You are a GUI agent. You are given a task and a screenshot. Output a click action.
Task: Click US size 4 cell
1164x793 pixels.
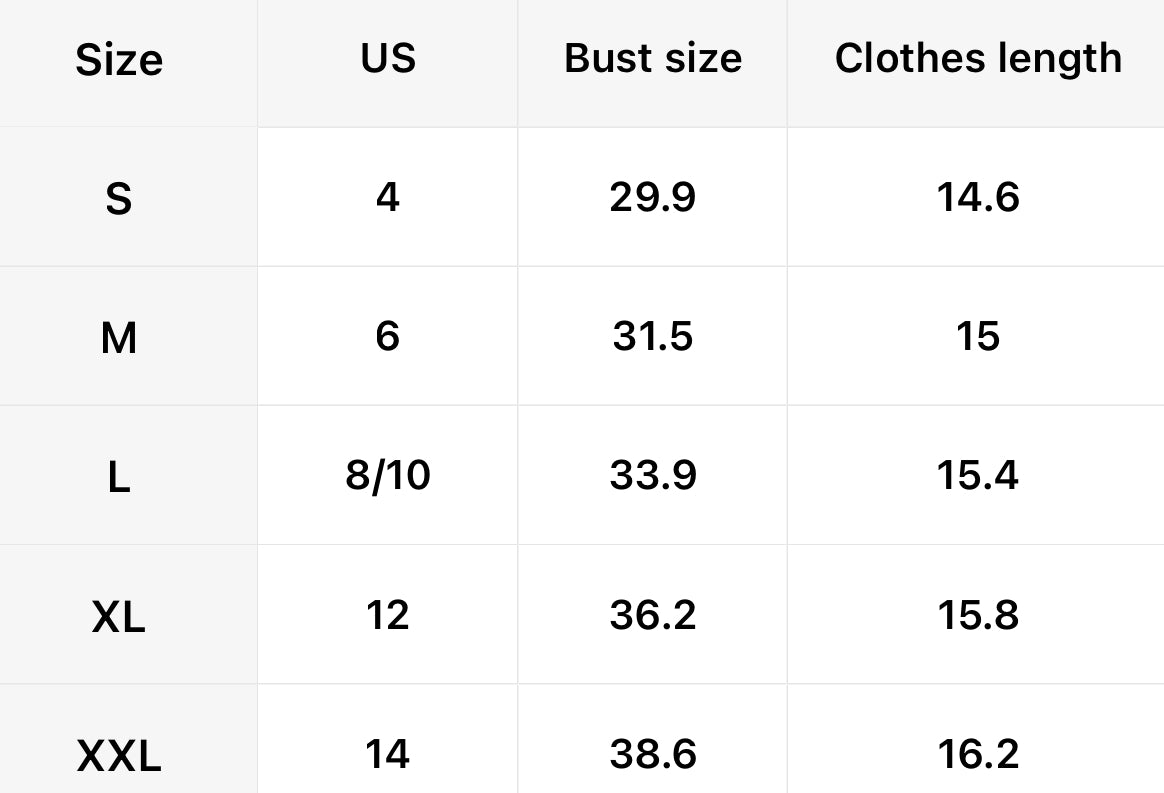[x=388, y=197]
